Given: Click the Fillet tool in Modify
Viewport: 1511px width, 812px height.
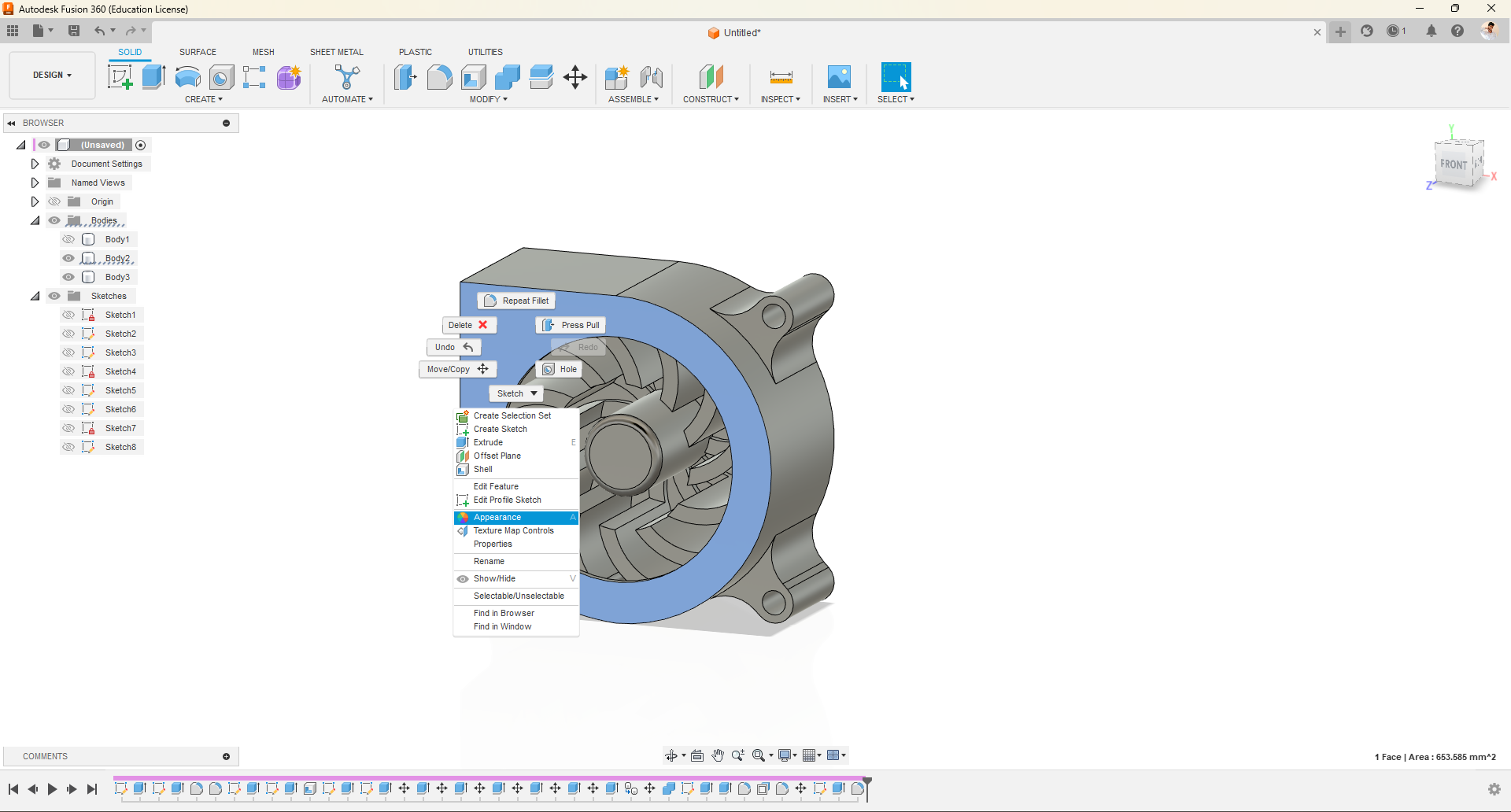Looking at the screenshot, I should 439,77.
